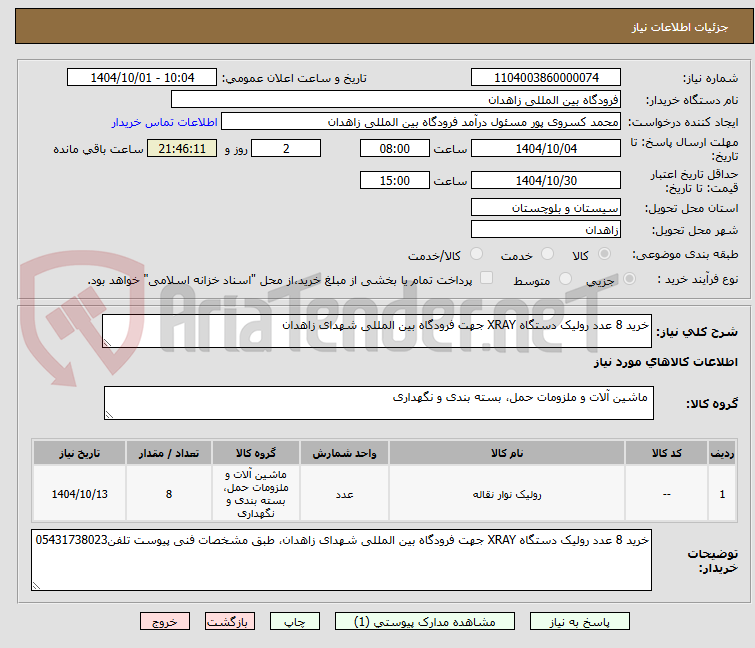Click the گروه کالا table column header
The image size is (755, 648).
[x=256, y=453]
